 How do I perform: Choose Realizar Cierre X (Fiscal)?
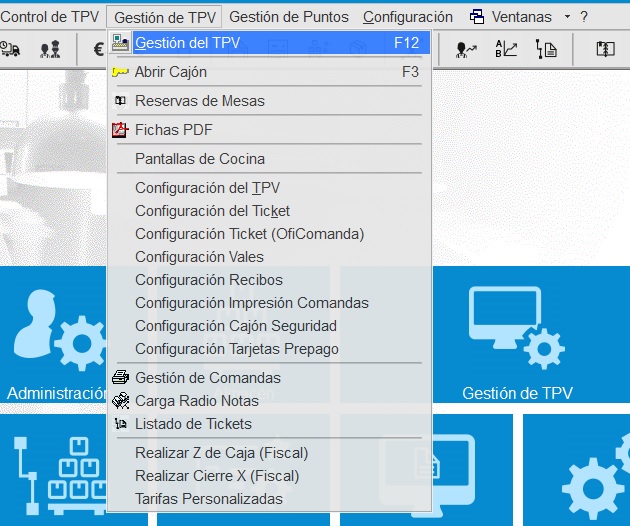click(x=270, y=476)
